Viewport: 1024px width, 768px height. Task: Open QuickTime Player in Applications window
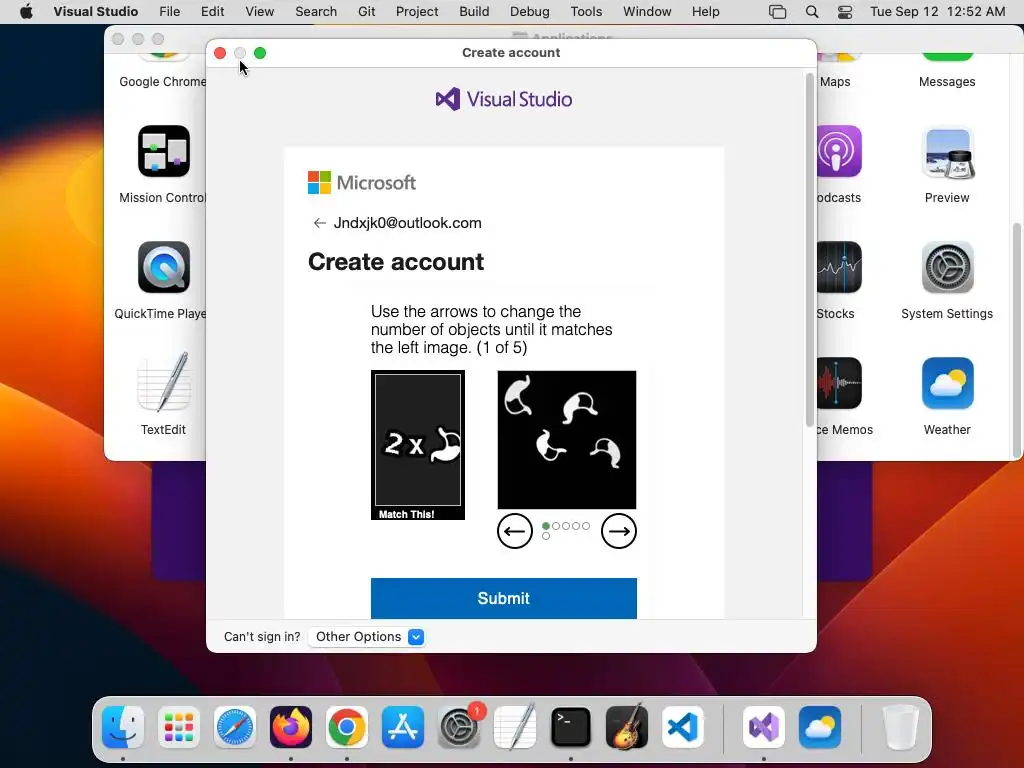164,267
